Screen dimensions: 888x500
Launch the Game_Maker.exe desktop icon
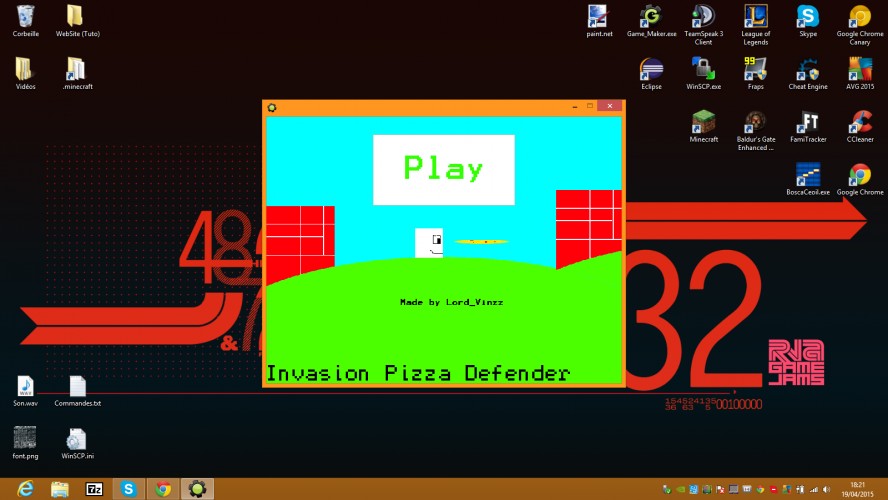[651, 21]
